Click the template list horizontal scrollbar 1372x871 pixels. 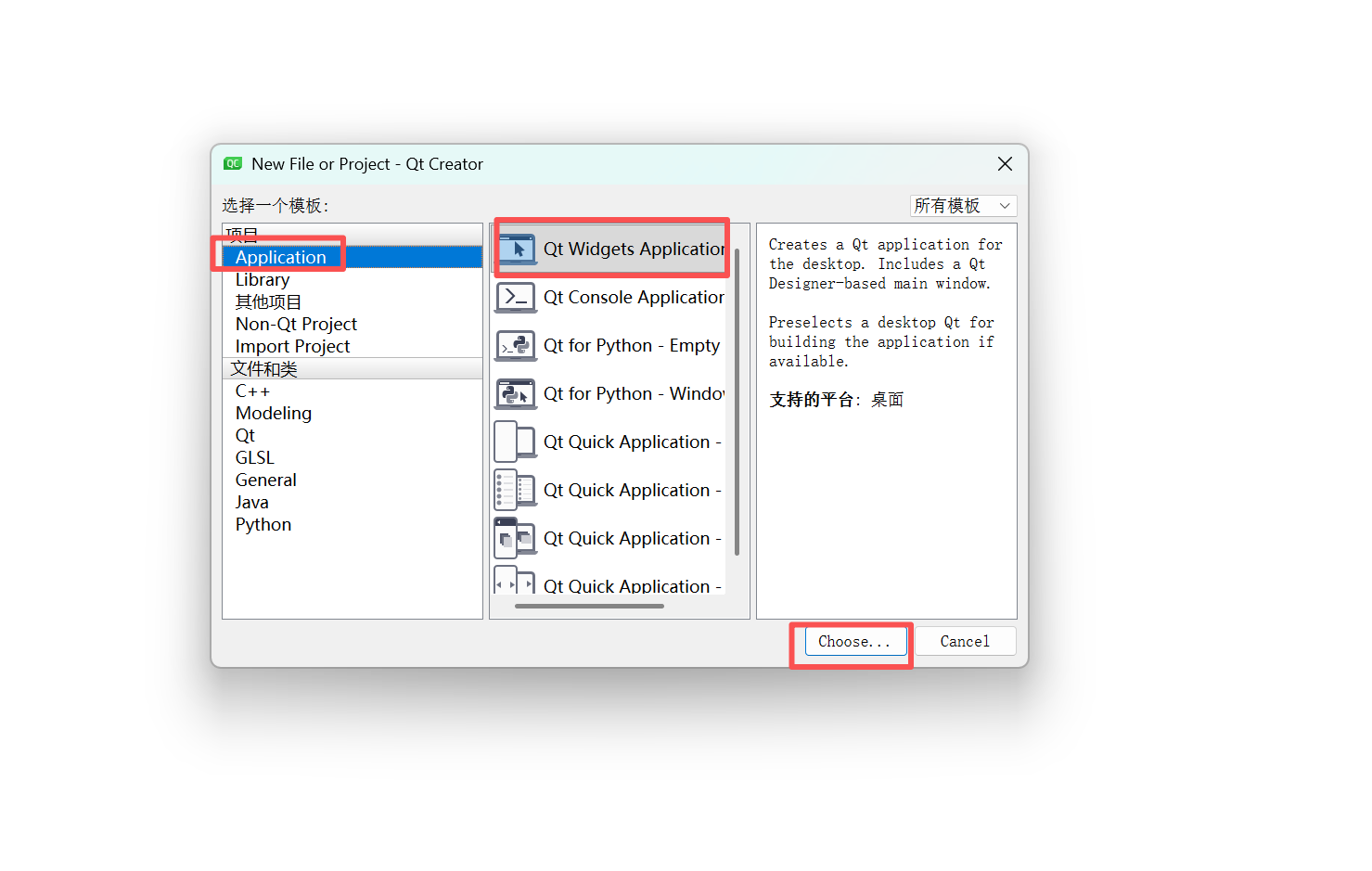(589, 606)
